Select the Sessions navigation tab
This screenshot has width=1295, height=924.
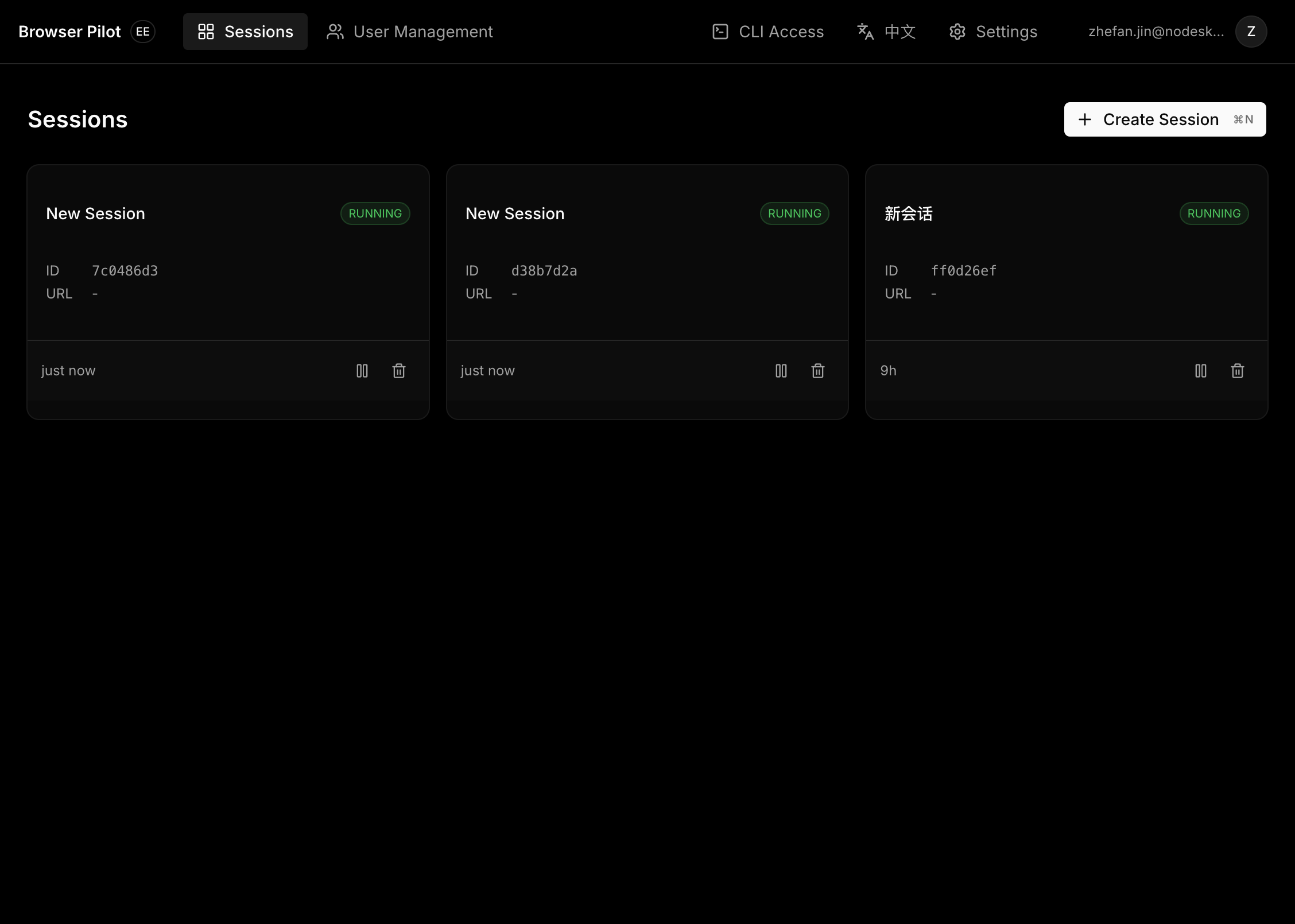coord(245,32)
